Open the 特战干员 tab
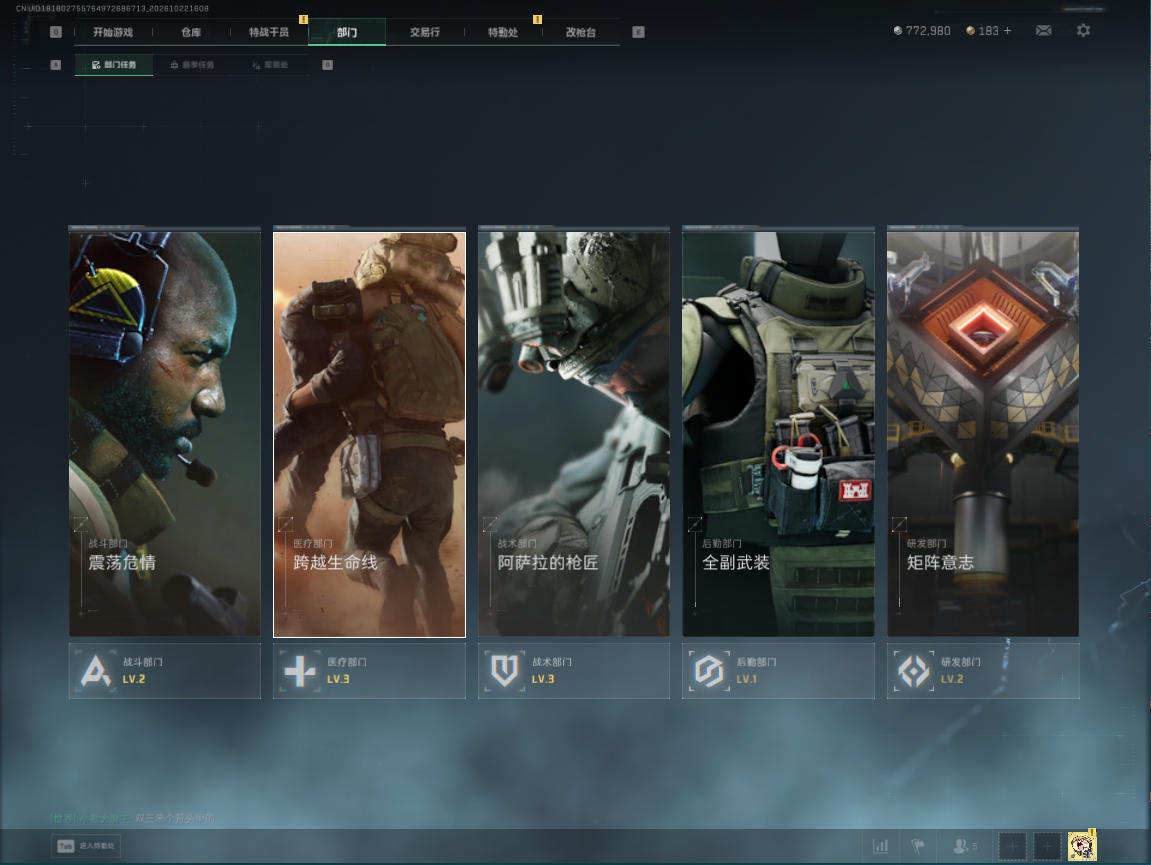Screen dimensions: 1151x865 point(269,32)
